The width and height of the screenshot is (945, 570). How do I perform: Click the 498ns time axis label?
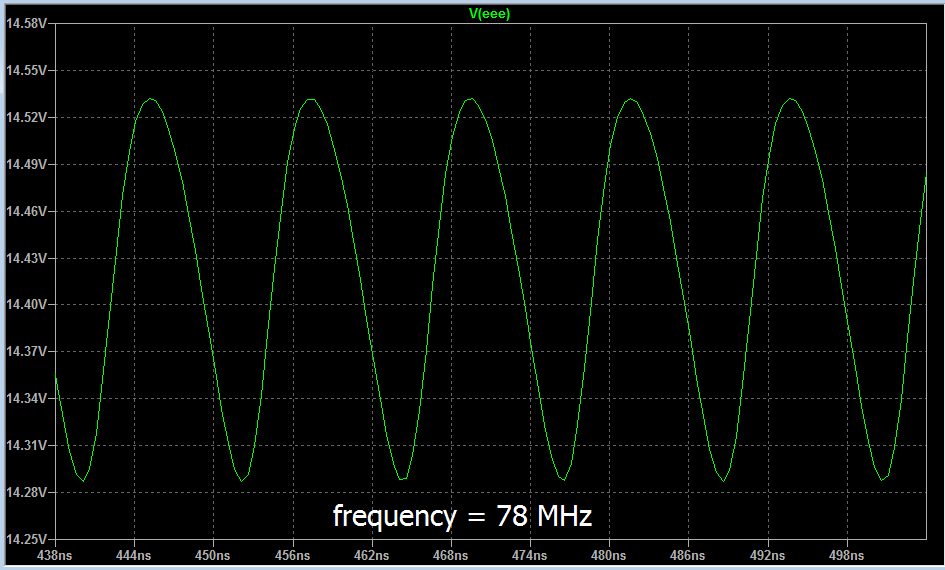click(847, 556)
